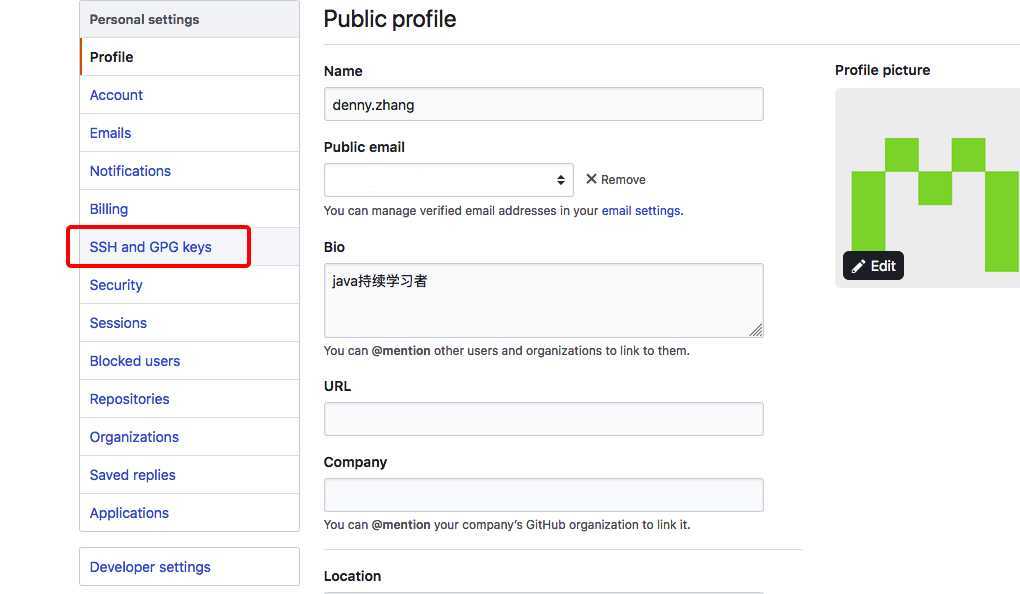The width and height of the screenshot is (1020, 594).
Task: Open Notifications in the sidebar
Action: [130, 171]
